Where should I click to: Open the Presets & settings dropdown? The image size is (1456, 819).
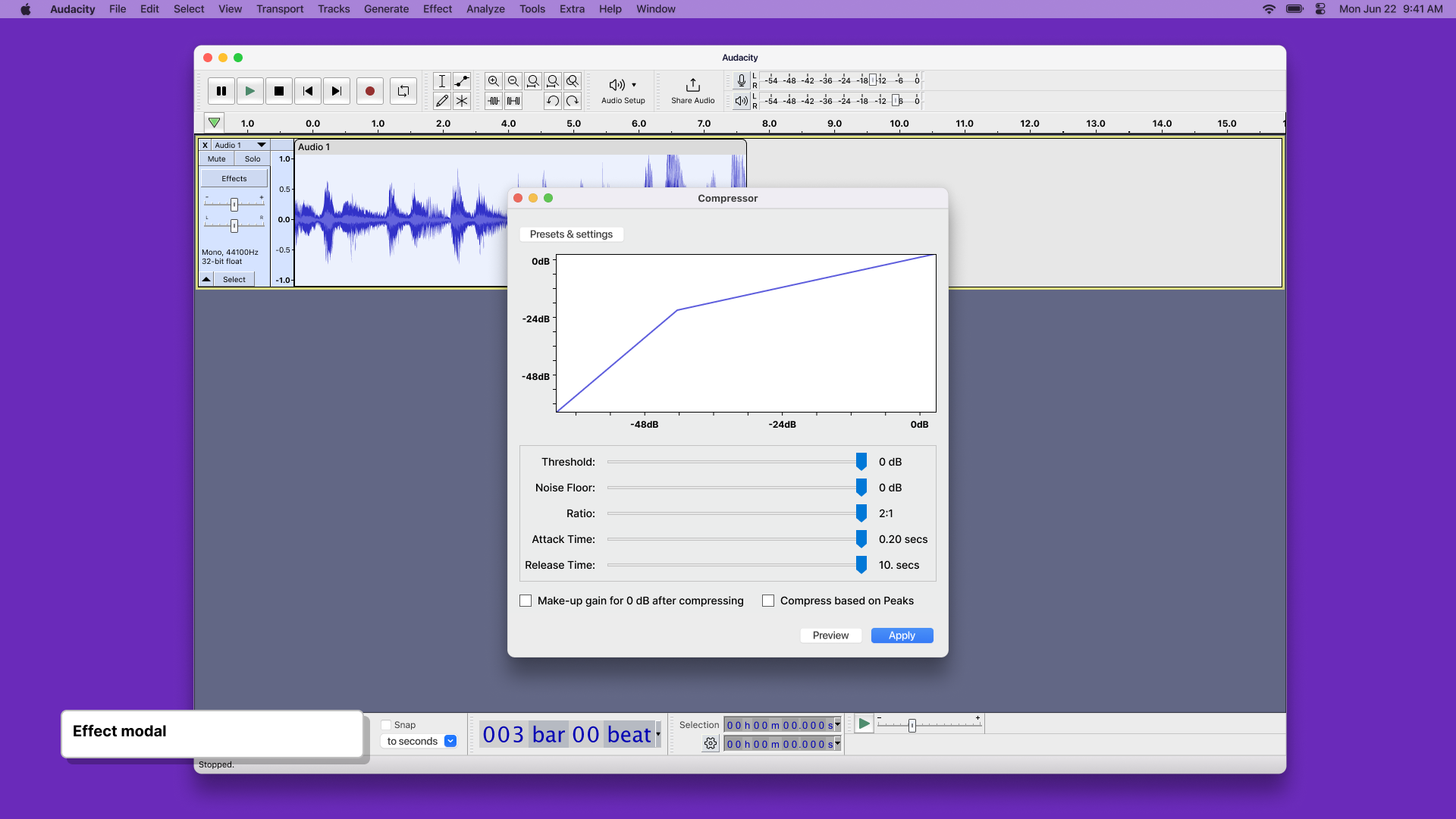click(571, 234)
